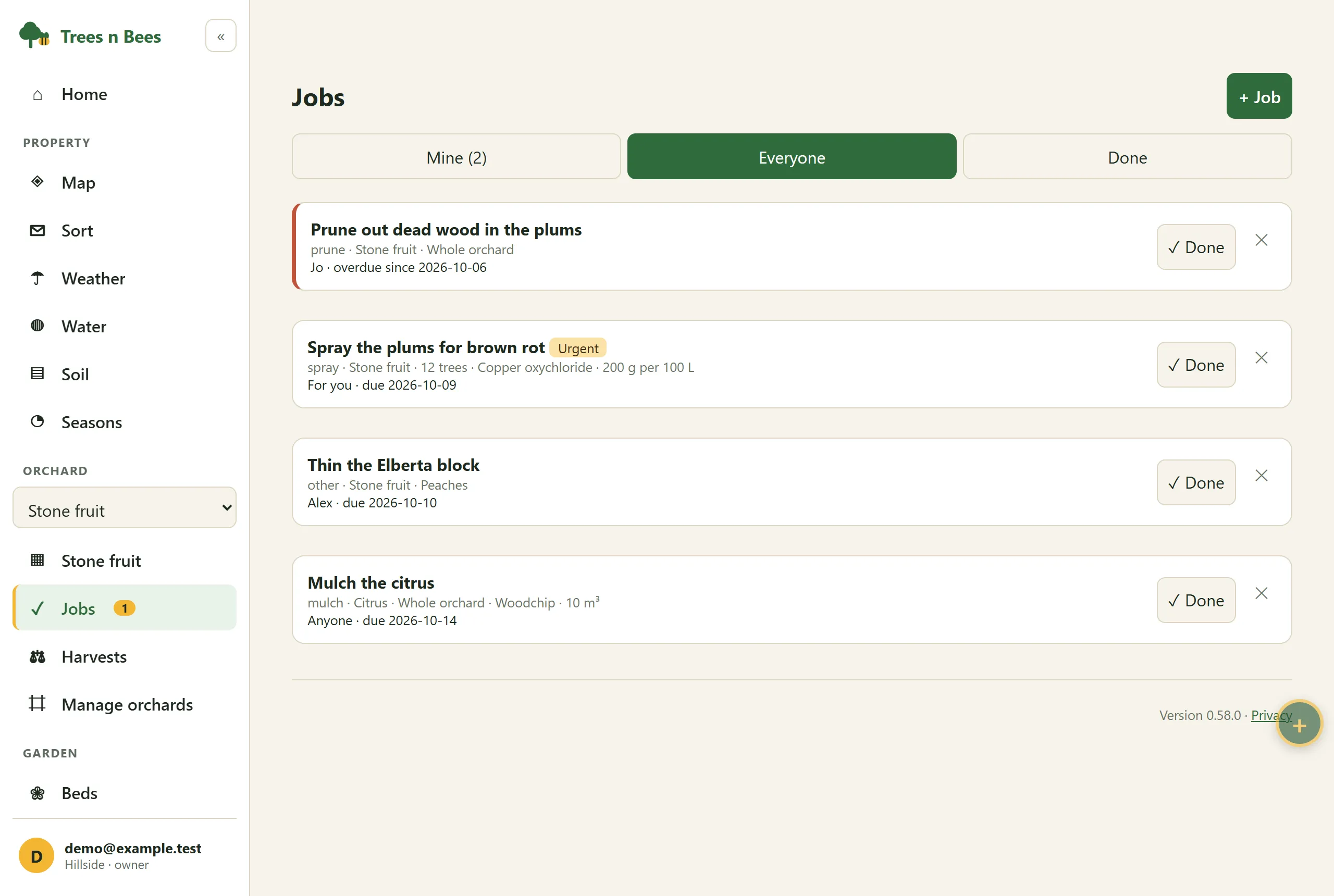Screen dimensions: 1334x896
Task: Open the Prune out dead wood job title
Action: [x=446, y=230]
